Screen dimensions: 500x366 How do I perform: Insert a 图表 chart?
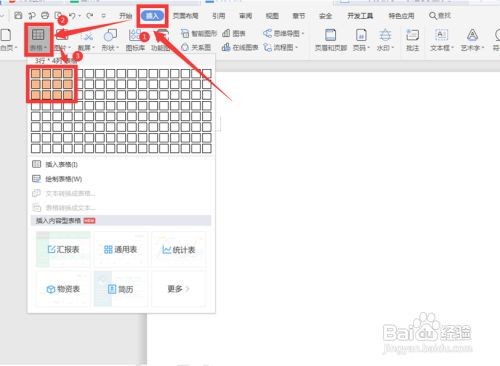[234, 33]
